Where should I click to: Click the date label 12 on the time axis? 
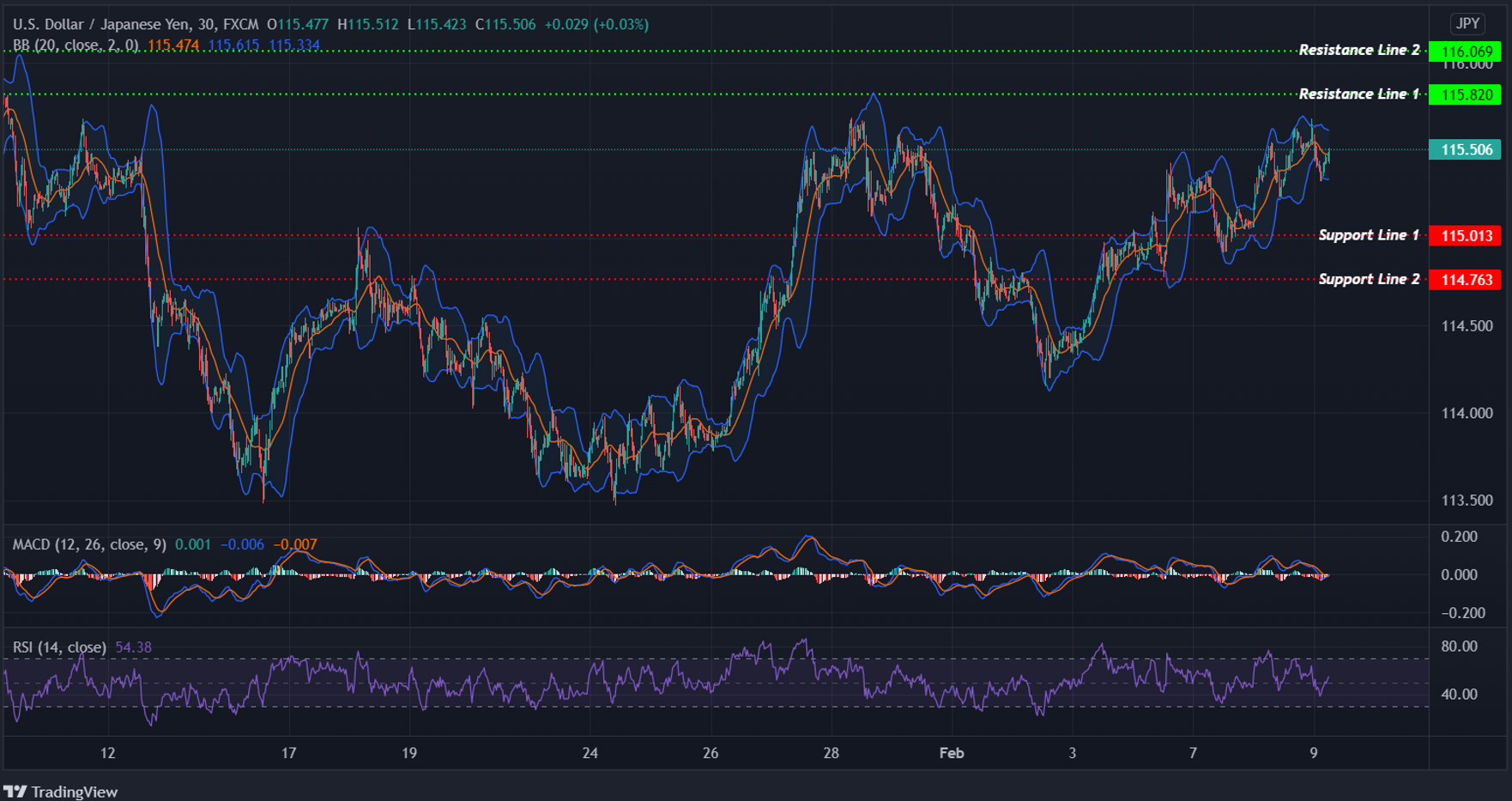pyautogui.click(x=107, y=753)
